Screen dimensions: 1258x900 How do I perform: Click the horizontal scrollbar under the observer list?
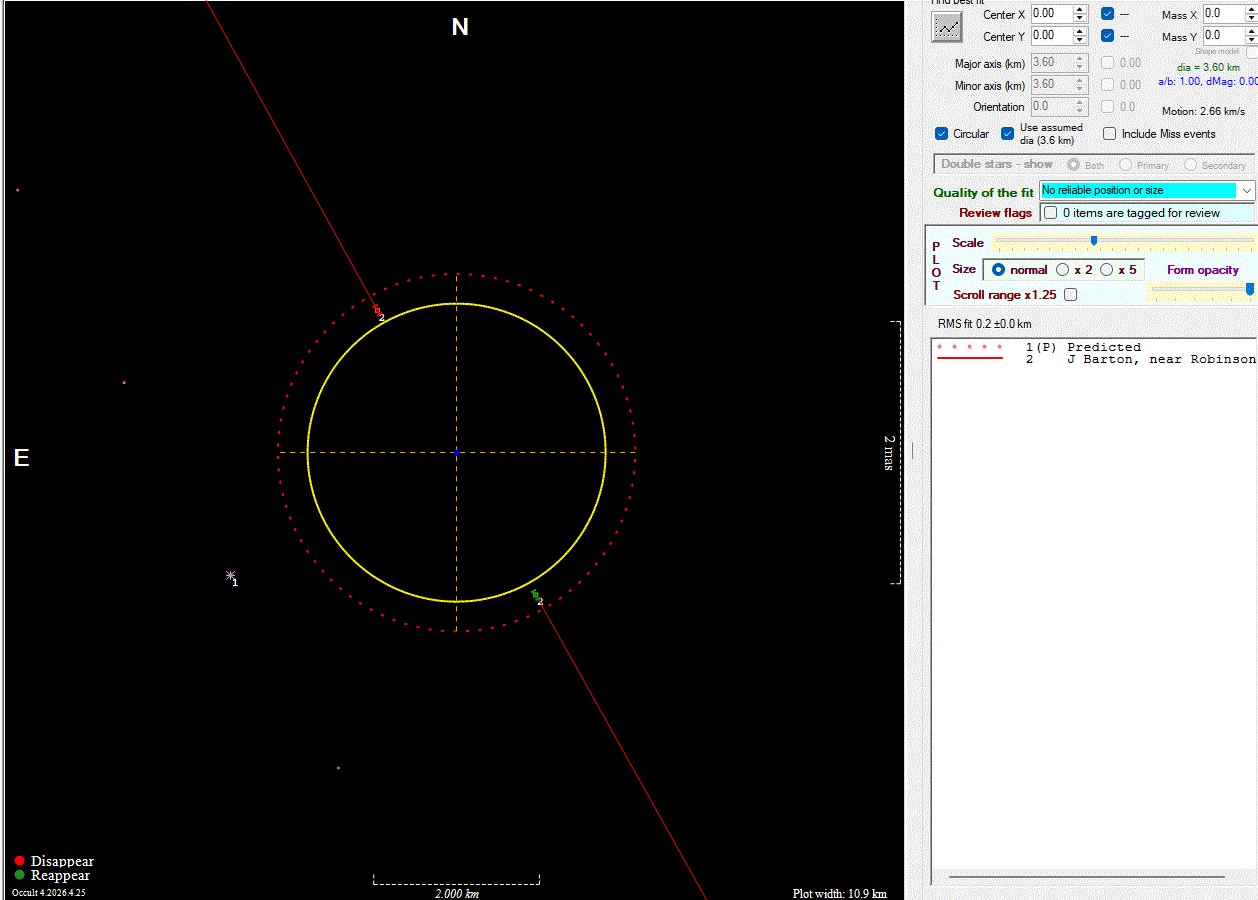point(1086,877)
